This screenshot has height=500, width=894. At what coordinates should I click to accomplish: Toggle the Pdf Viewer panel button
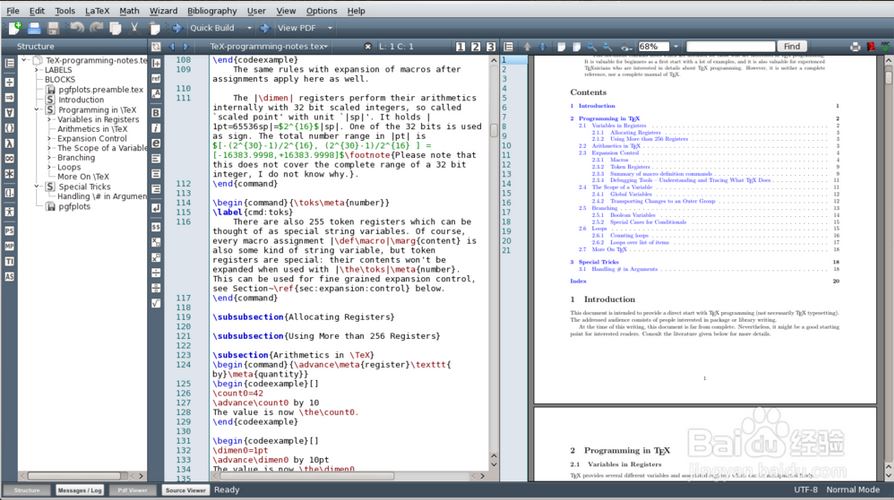pos(132,490)
